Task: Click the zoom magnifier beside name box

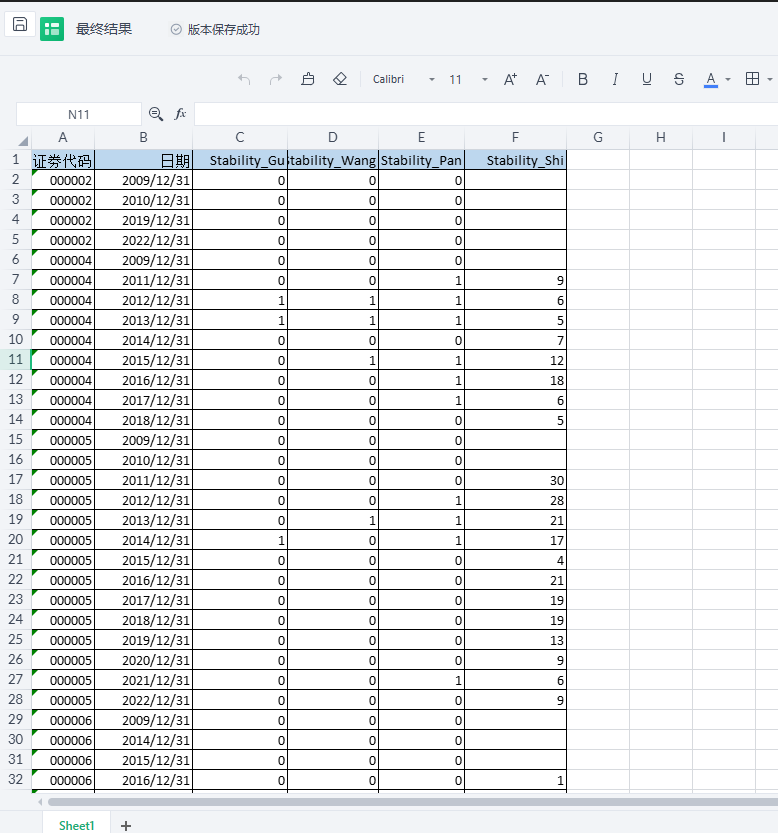Action: tap(155, 114)
